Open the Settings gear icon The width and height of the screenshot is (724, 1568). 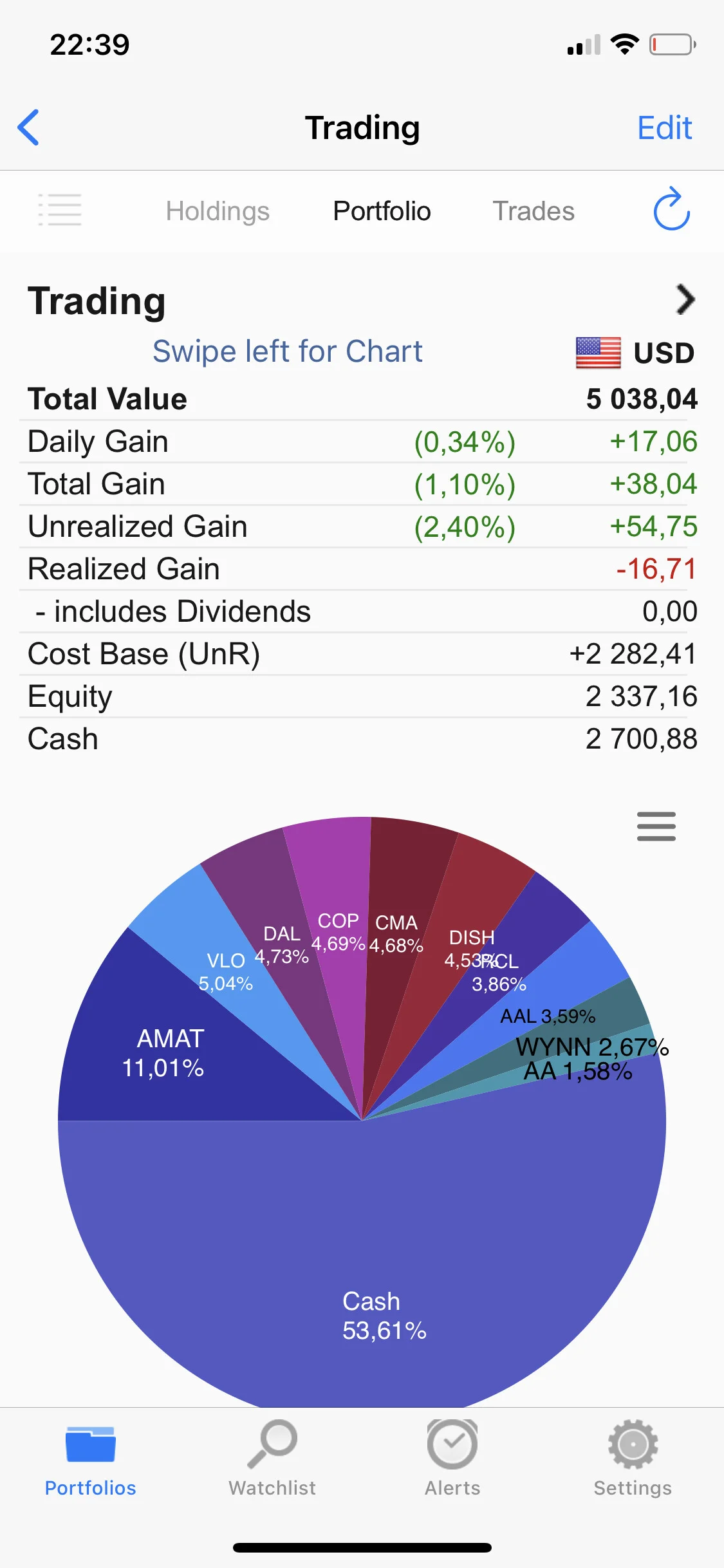point(633,1444)
